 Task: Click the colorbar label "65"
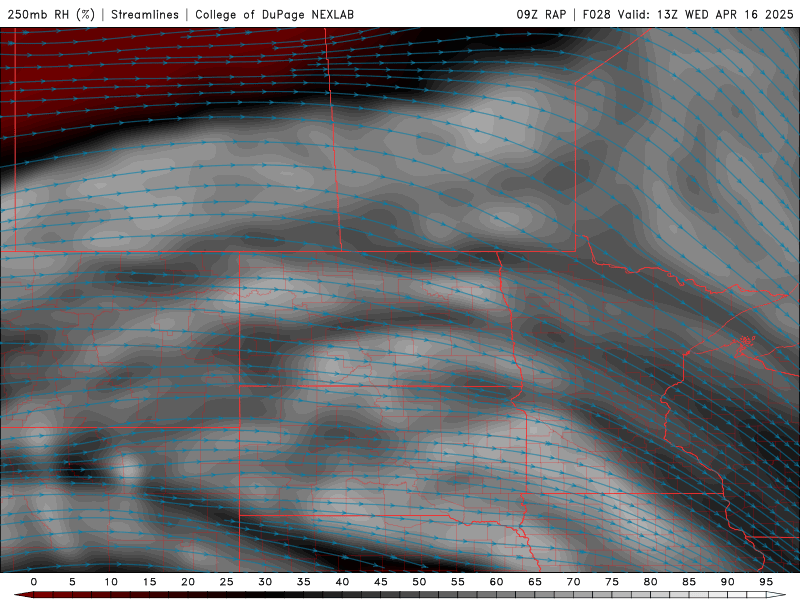click(x=535, y=582)
